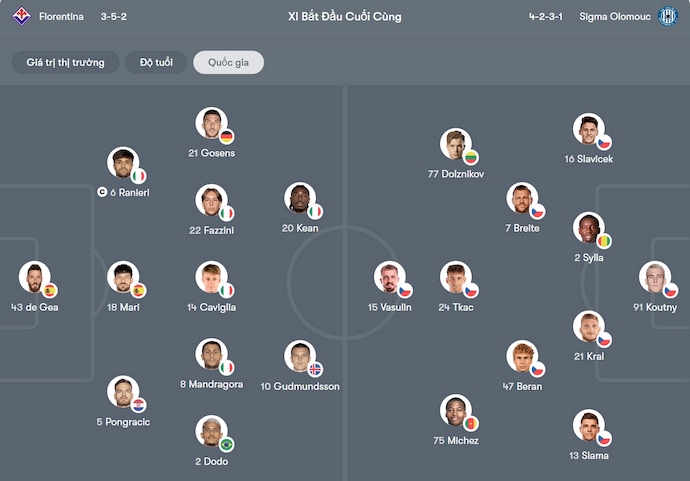Click the Mandragora player name
Viewport: 690px width, 481px height.
[211, 384]
